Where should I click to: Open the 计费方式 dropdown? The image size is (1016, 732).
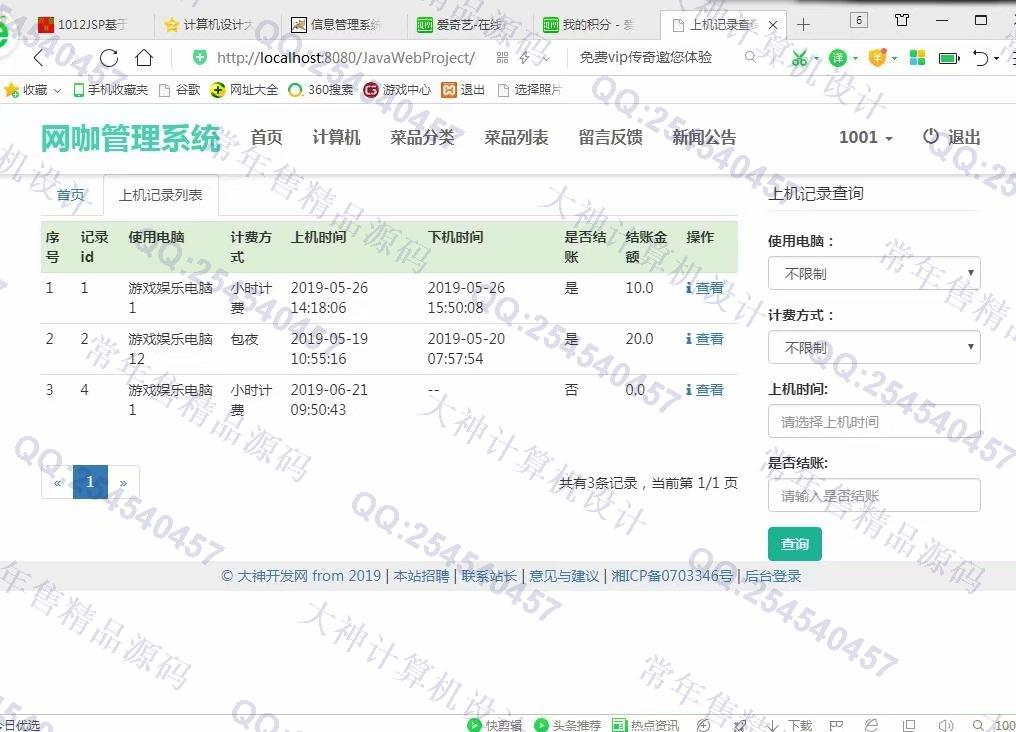pos(873,347)
